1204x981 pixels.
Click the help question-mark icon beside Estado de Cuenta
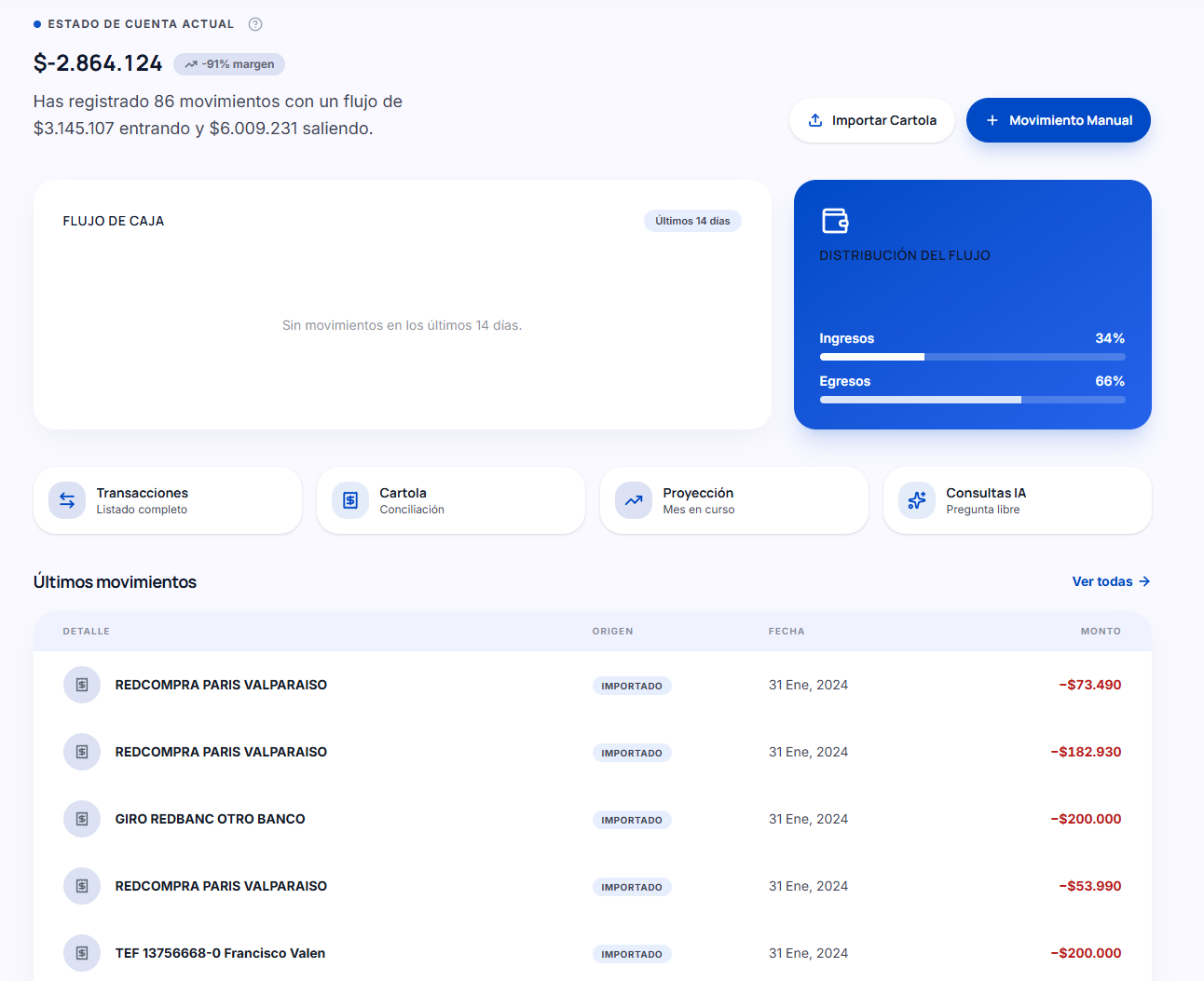click(x=255, y=24)
